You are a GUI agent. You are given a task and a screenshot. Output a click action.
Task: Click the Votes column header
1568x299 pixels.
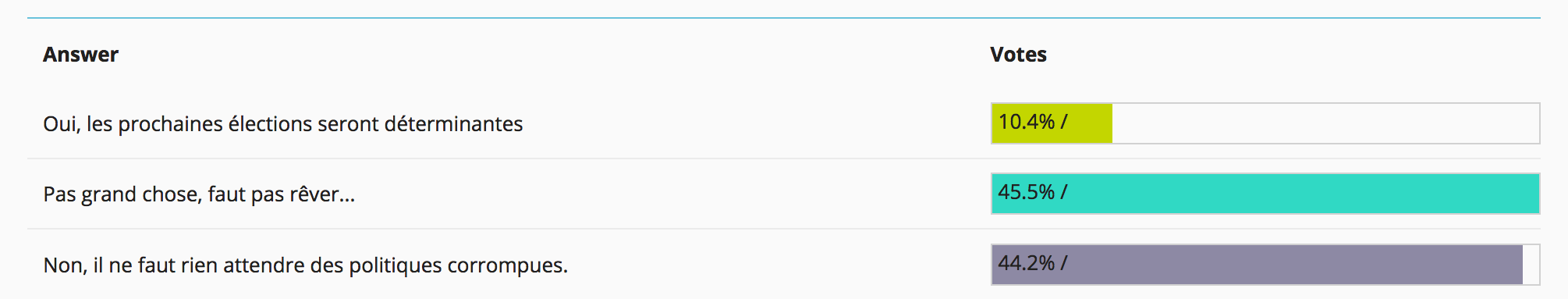click(x=1018, y=55)
